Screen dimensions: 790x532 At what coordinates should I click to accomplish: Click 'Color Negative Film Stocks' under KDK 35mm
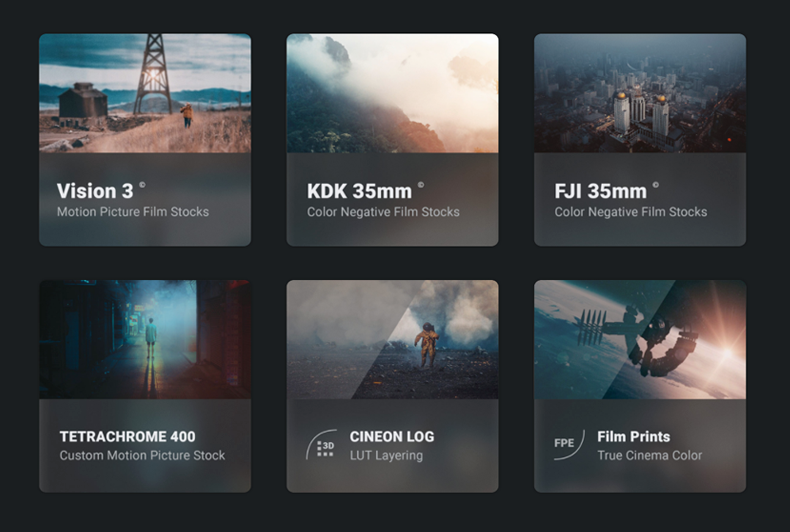383,212
